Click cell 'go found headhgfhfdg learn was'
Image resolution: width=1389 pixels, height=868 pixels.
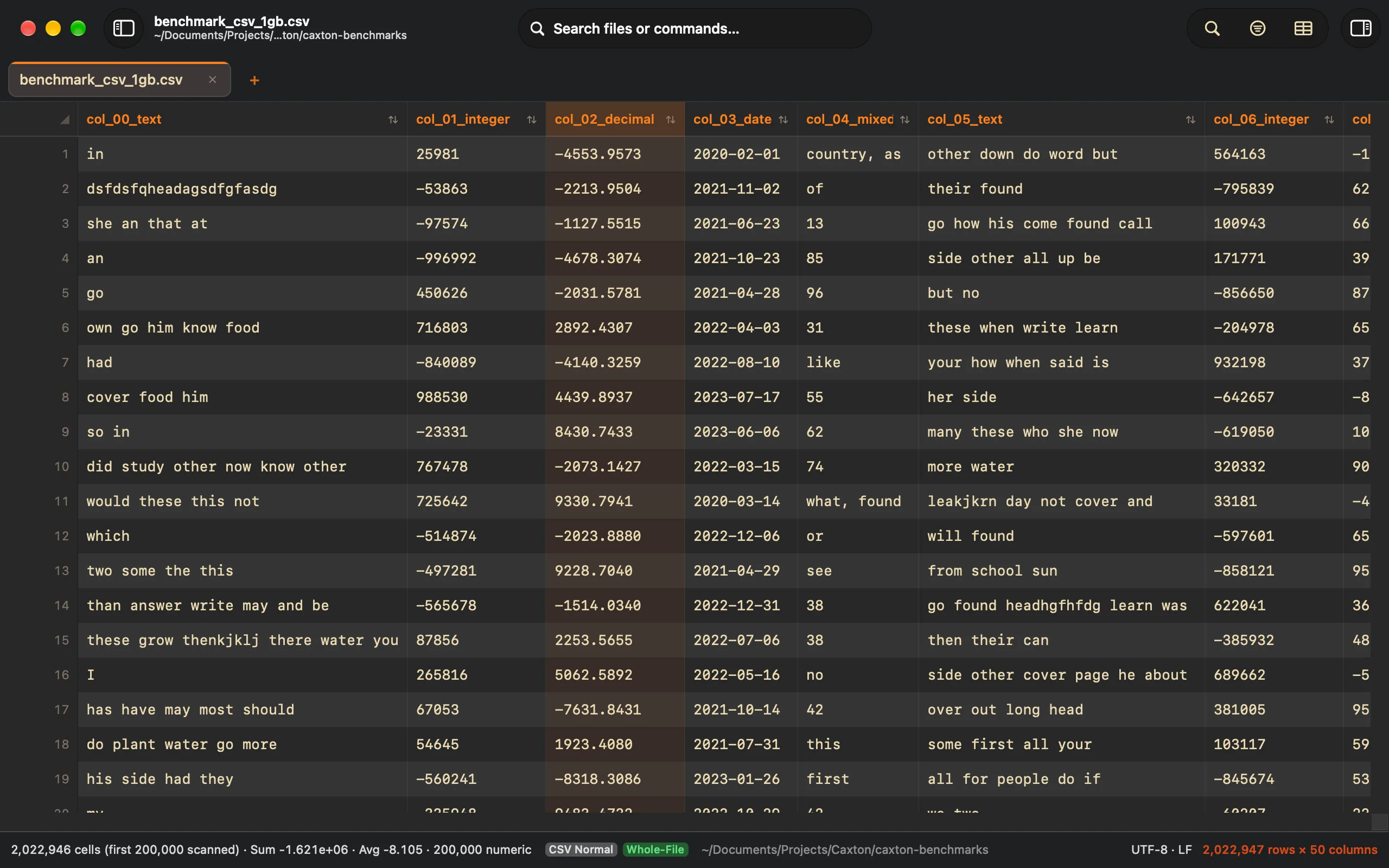pos(1062,605)
